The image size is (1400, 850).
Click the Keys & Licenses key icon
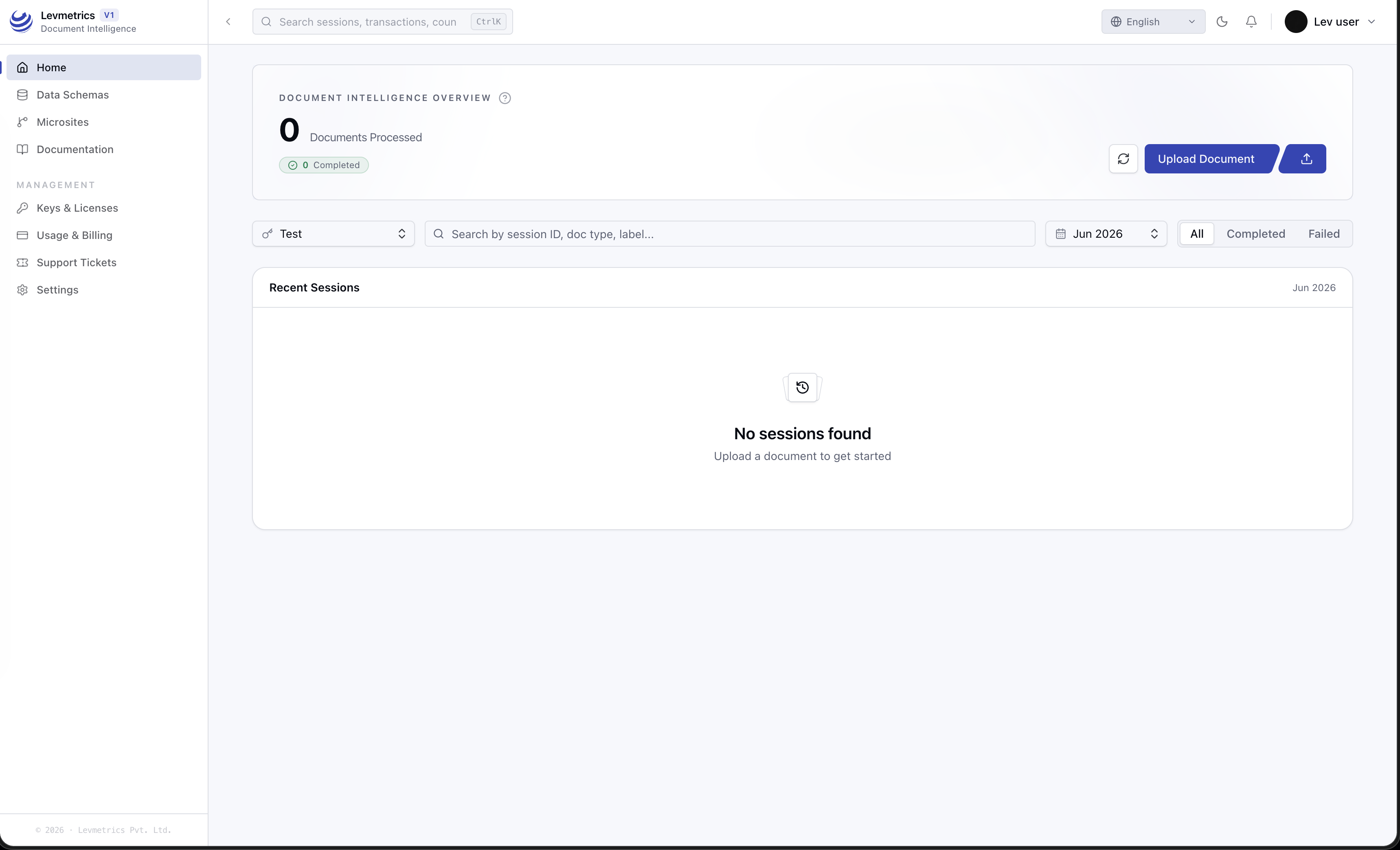[x=22, y=208]
